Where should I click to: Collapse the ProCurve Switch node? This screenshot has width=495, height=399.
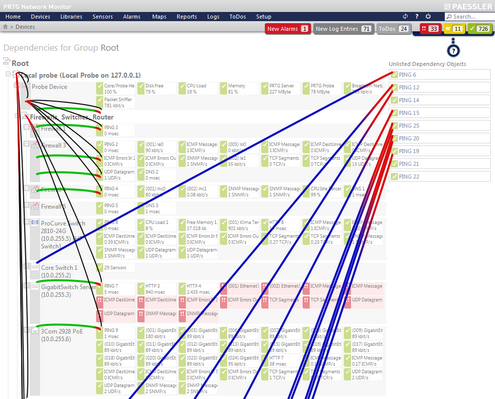pos(26,221)
